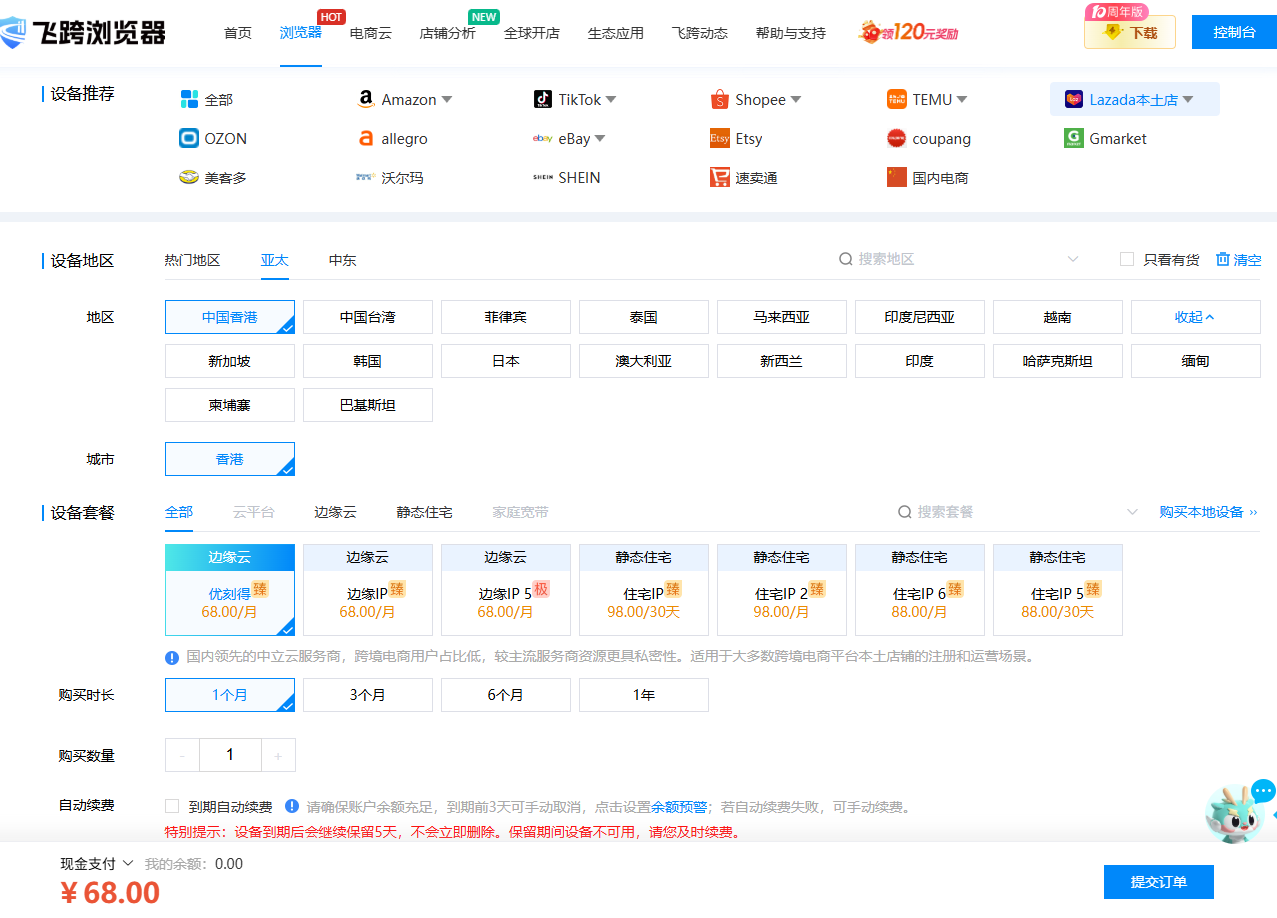Collapse region list with 收起
The height and width of the screenshot is (918, 1277).
[1195, 317]
